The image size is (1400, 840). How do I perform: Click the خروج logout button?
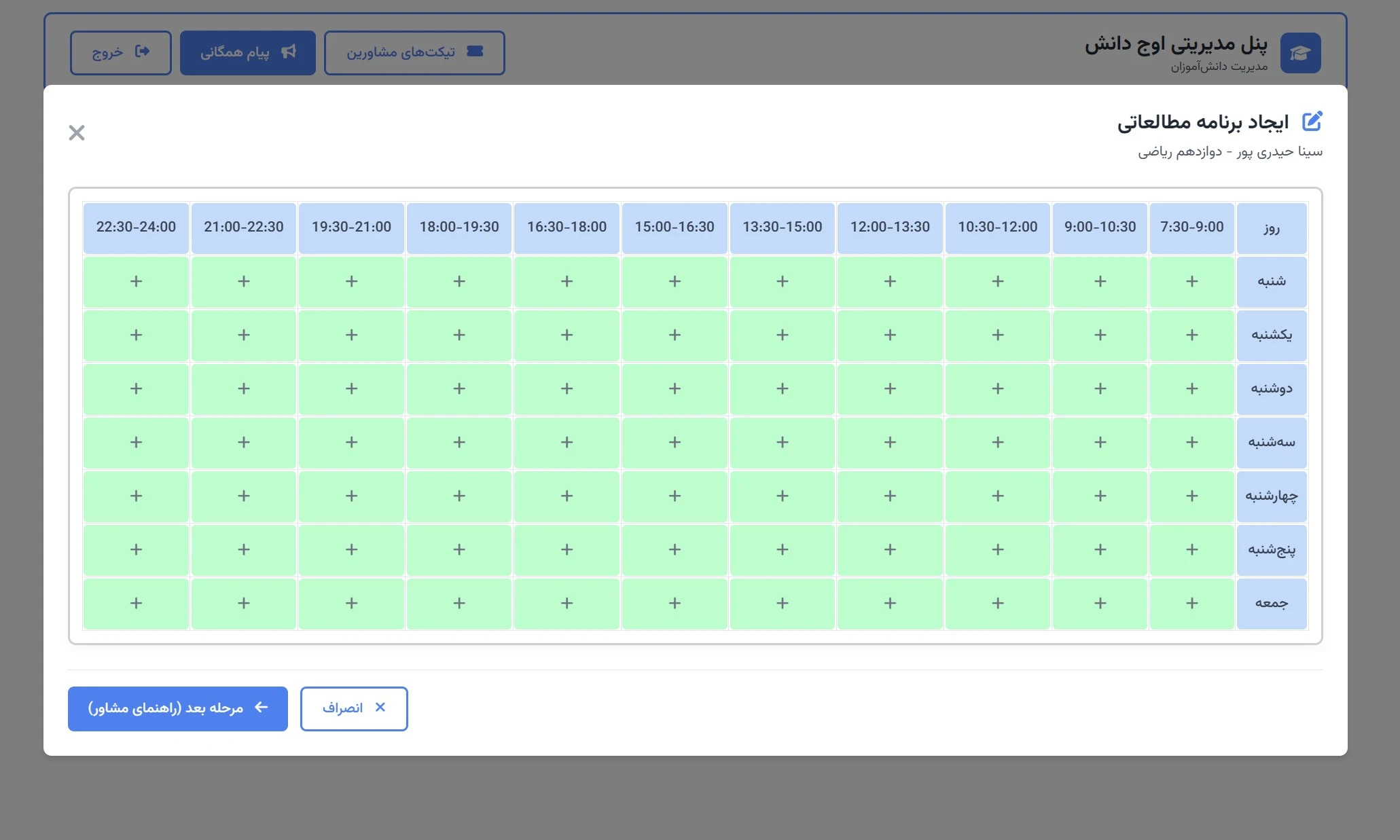click(x=121, y=52)
